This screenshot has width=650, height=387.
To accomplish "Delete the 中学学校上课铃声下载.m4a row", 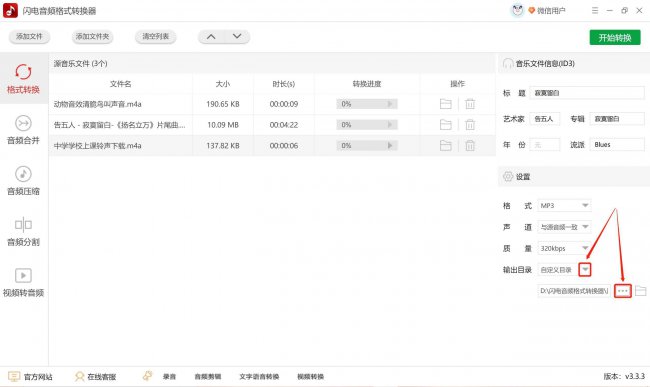I will coord(470,145).
